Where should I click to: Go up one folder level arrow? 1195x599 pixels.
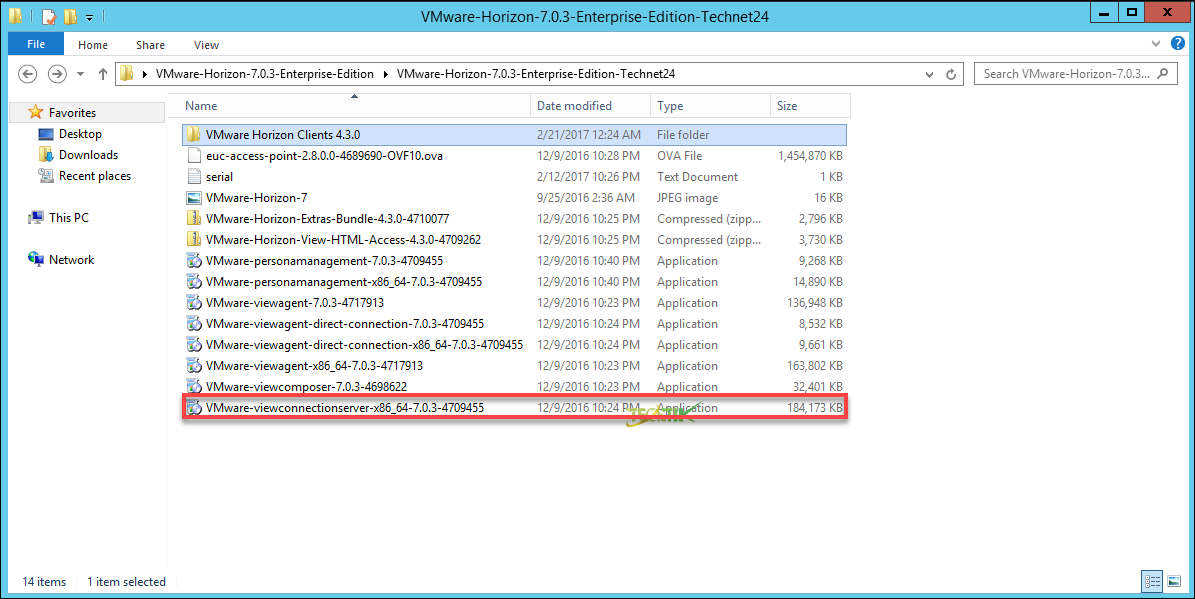click(x=103, y=74)
